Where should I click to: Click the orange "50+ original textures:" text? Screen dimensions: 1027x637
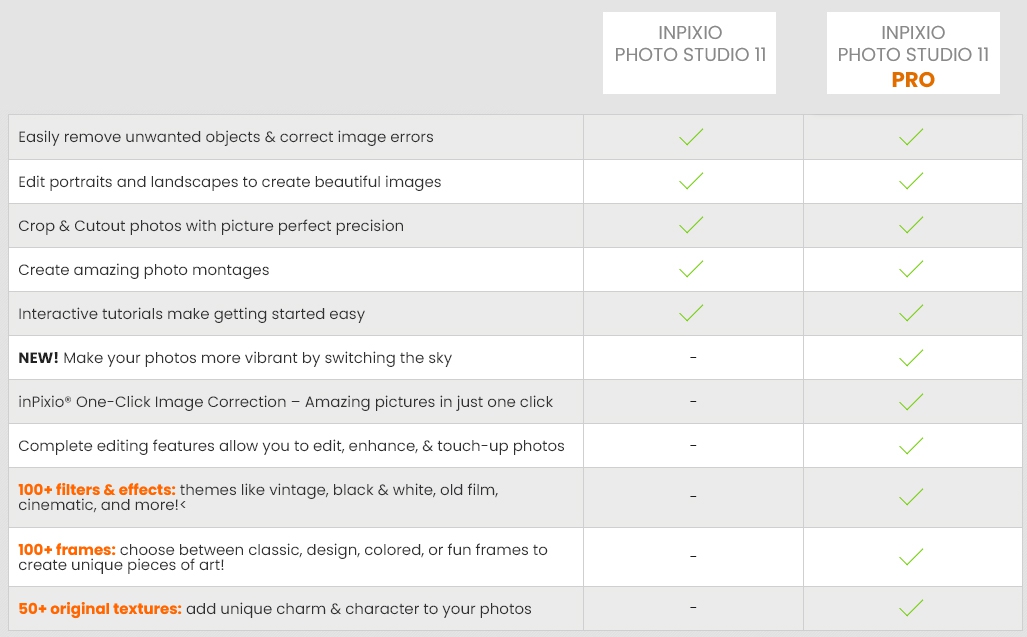coord(100,609)
